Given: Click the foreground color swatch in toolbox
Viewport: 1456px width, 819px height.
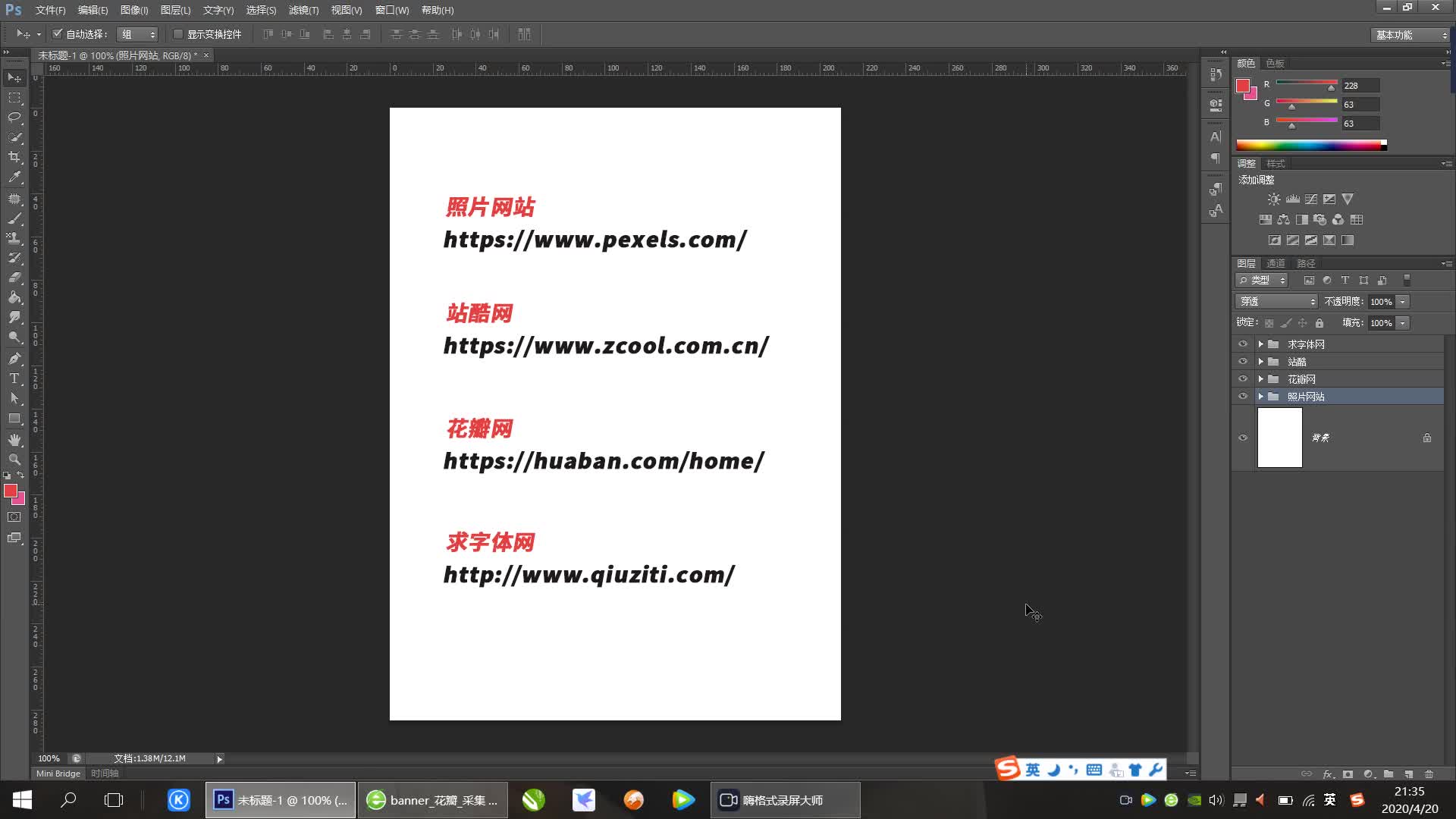Looking at the screenshot, I should (10, 491).
